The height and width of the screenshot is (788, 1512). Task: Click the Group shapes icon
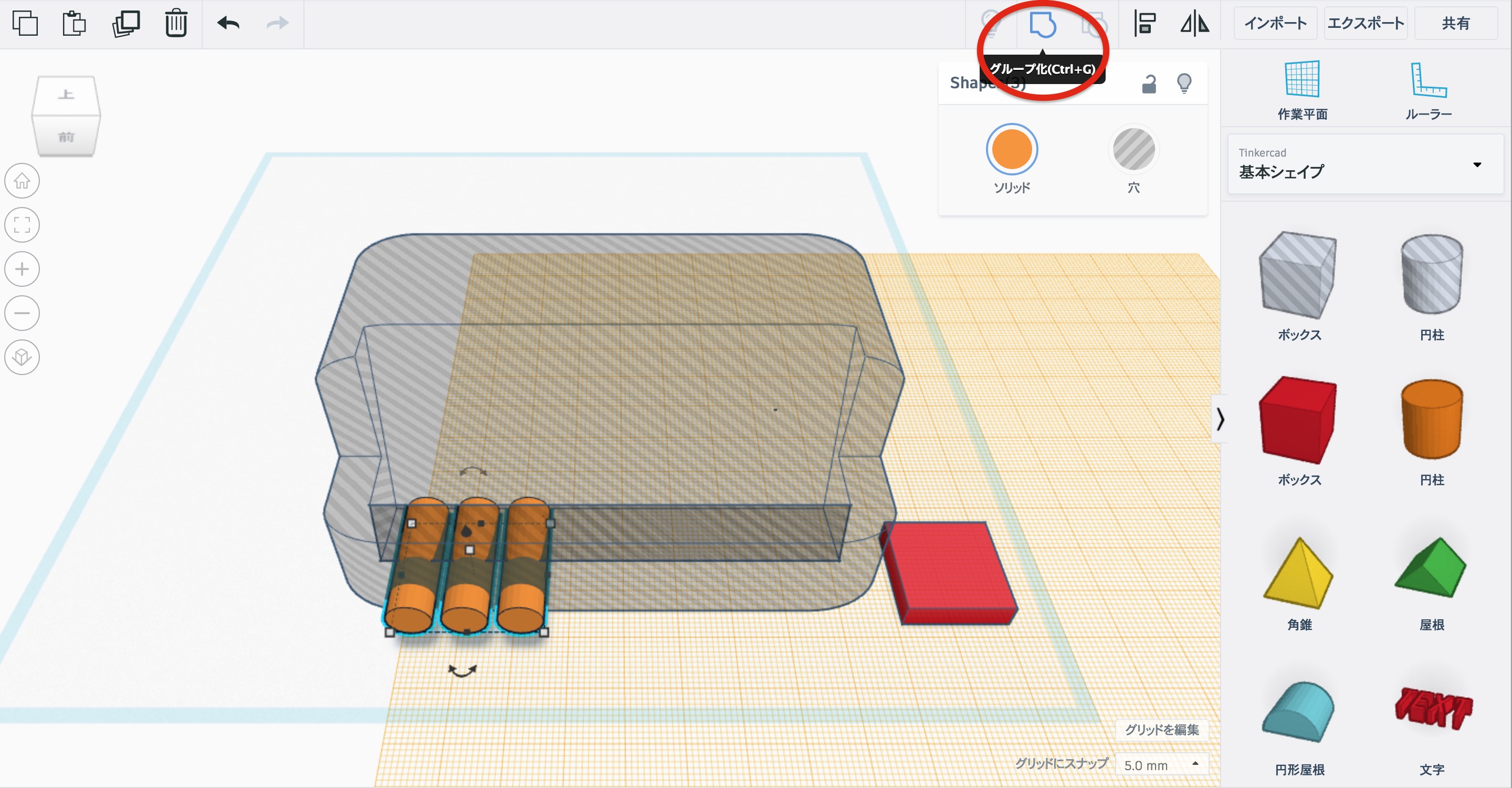(x=1043, y=25)
